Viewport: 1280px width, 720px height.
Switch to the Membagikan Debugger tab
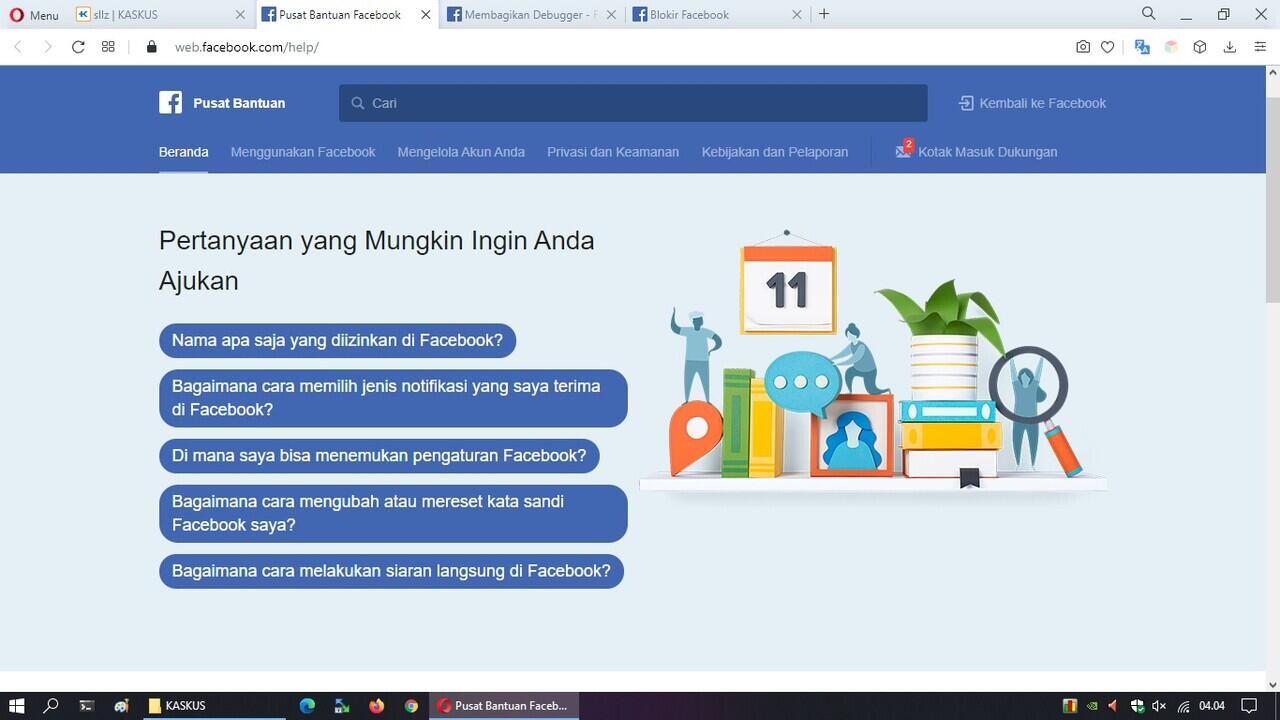[x=532, y=15]
